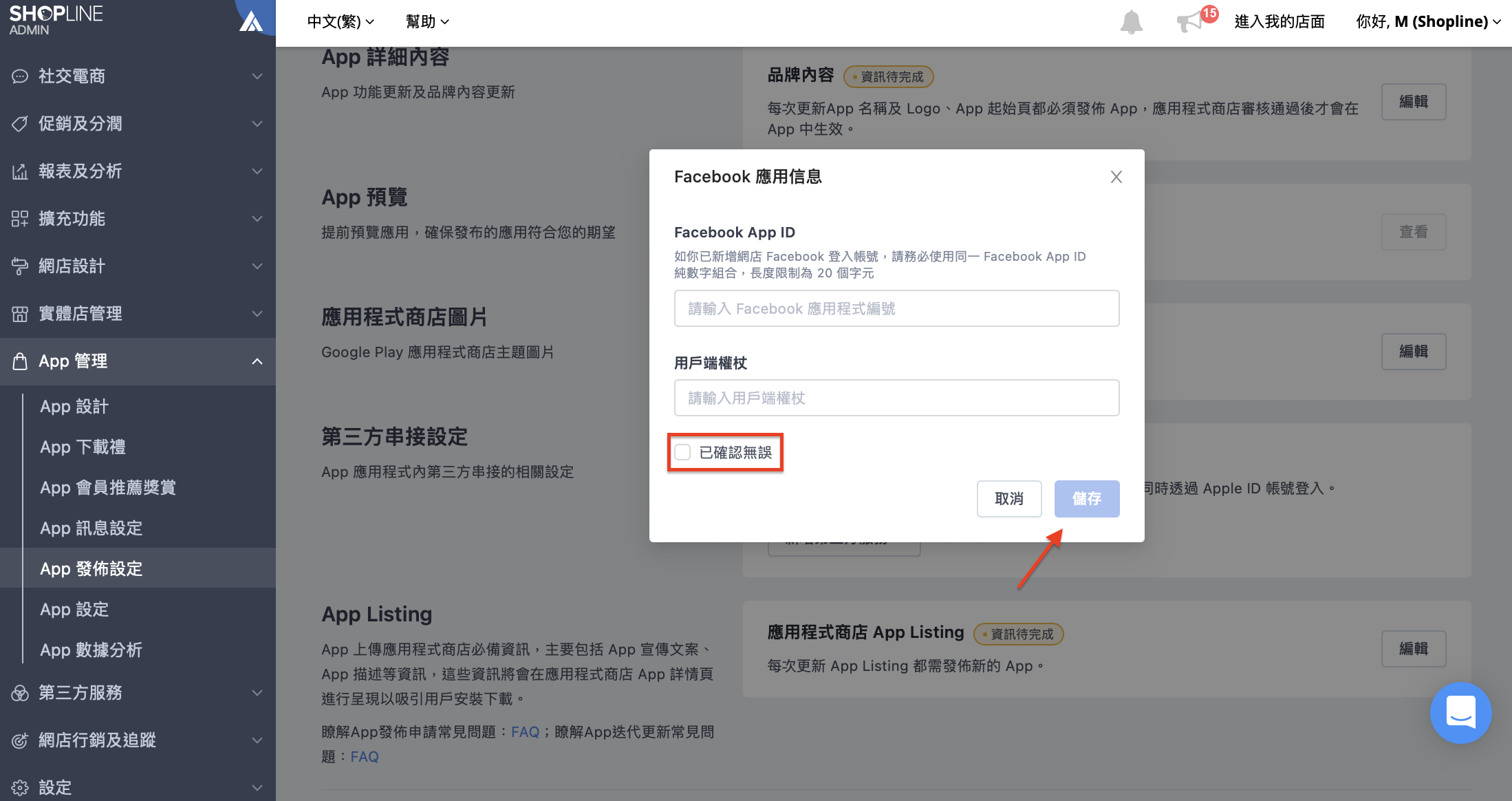Click the 用戶端權杖 input field

pyautogui.click(x=896, y=398)
